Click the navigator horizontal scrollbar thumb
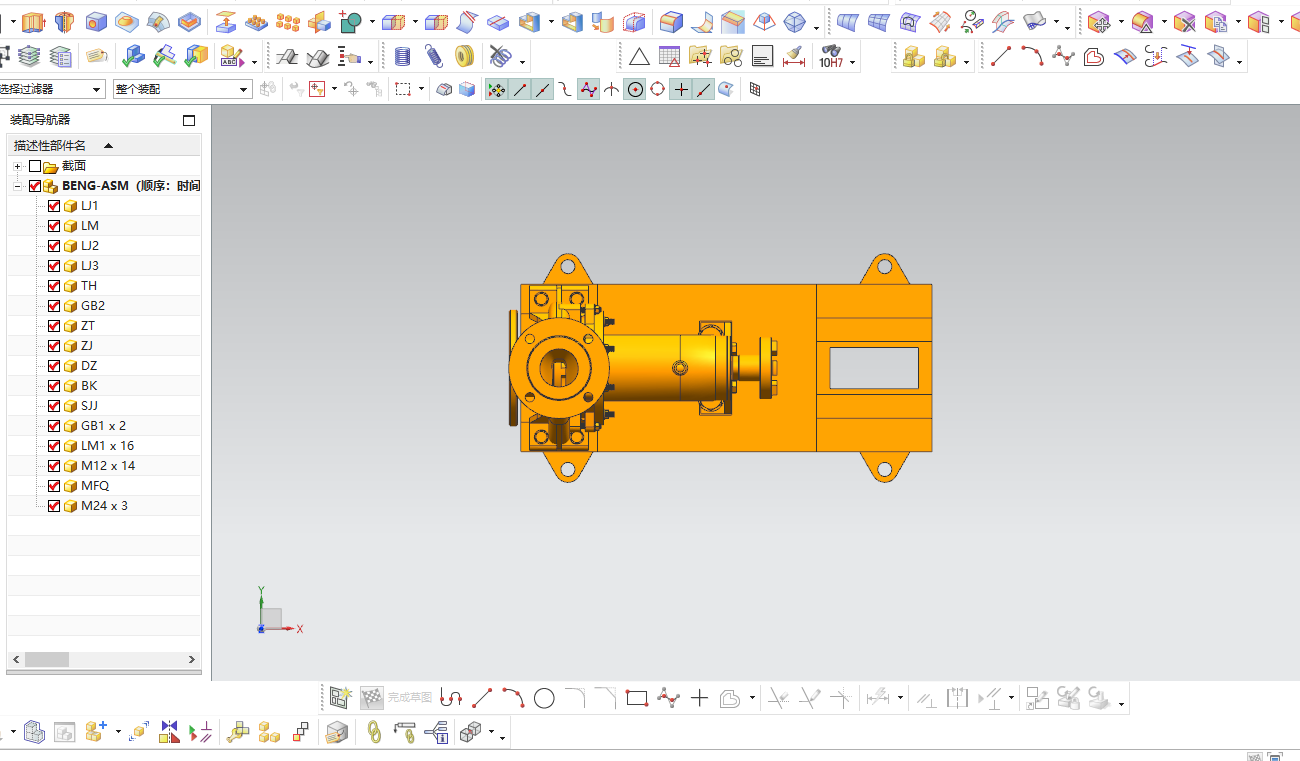This screenshot has width=1300, height=761. (47, 660)
